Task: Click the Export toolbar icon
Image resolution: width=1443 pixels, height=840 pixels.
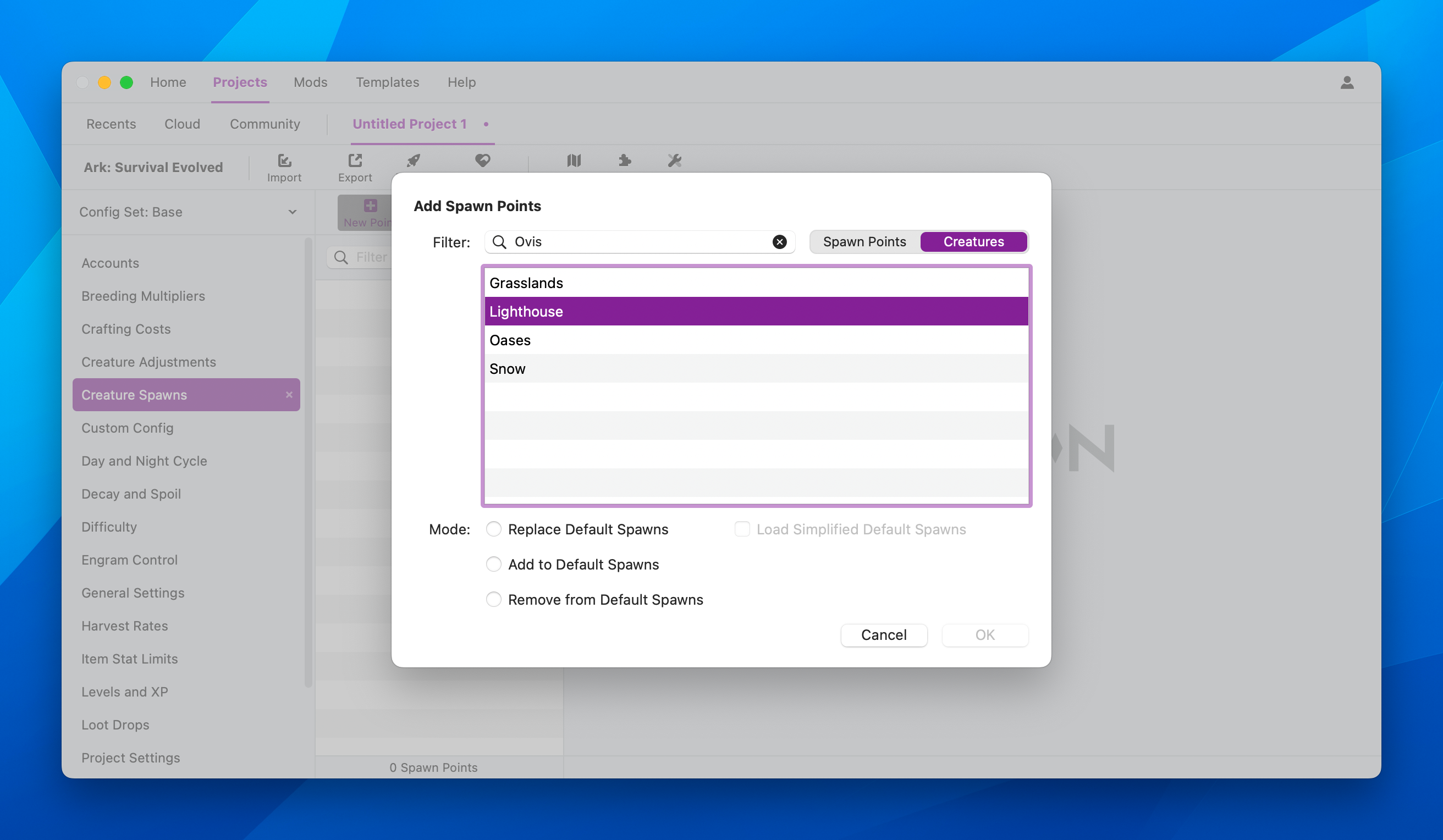Action: click(x=355, y=167)
